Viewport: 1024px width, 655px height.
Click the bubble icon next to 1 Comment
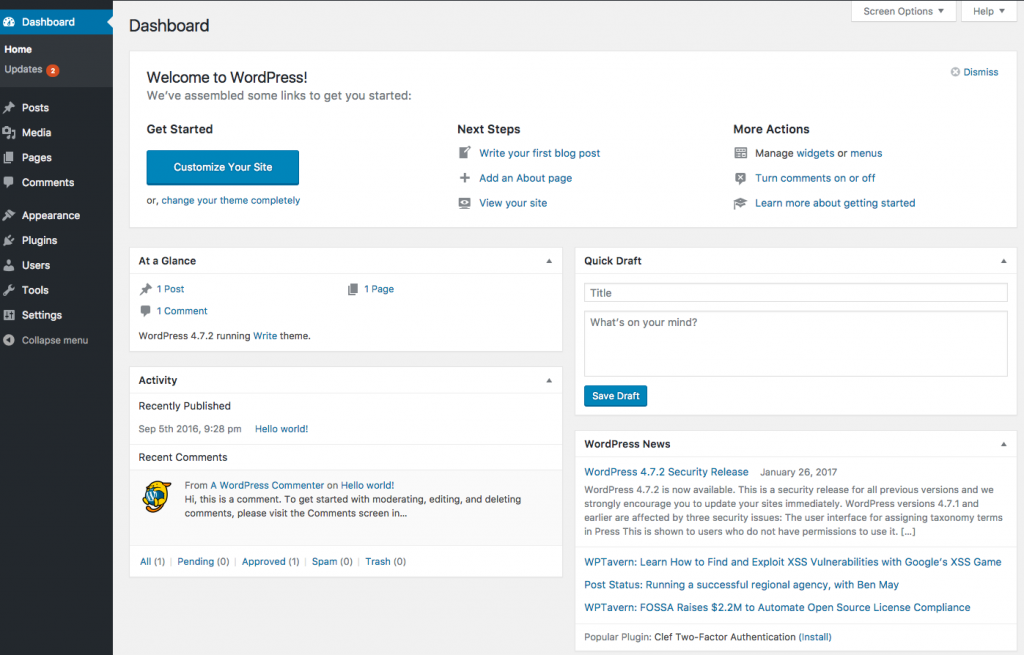tap(146, 311)
